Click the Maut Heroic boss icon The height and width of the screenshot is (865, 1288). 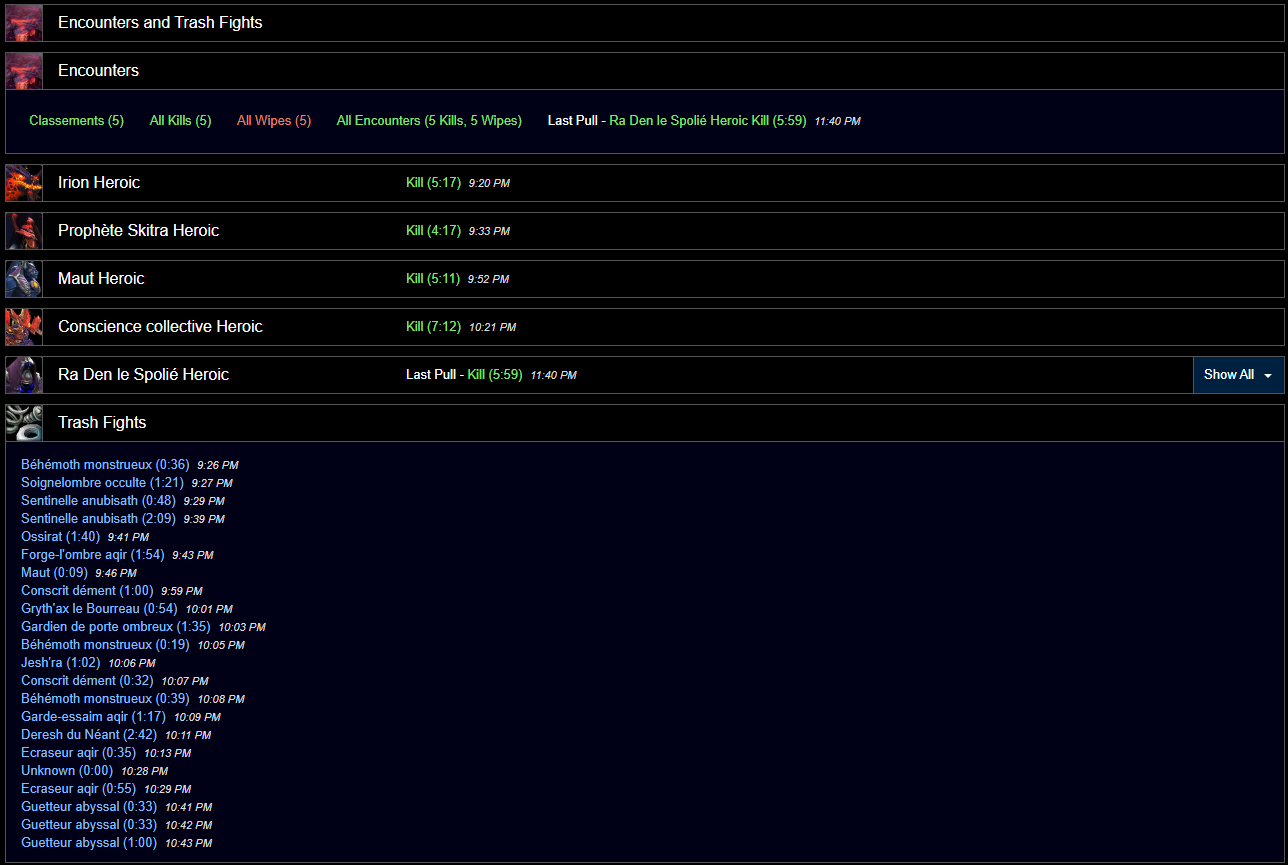(x=24, y=279)
